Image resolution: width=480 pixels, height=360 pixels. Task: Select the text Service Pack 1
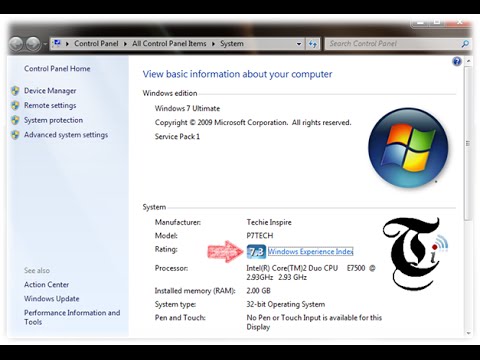coord(177,137)
